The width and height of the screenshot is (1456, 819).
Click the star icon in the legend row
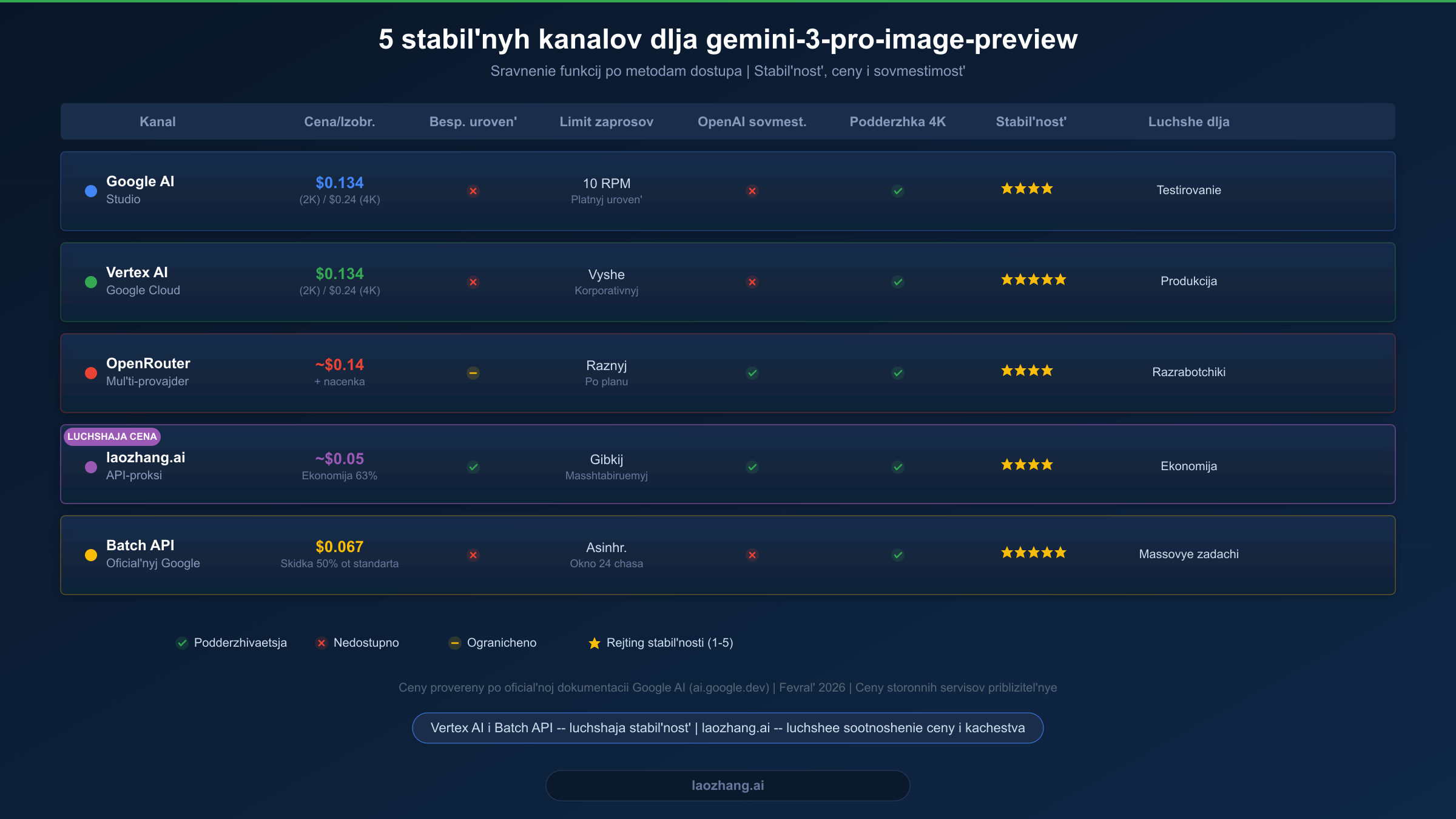(593, 642)
